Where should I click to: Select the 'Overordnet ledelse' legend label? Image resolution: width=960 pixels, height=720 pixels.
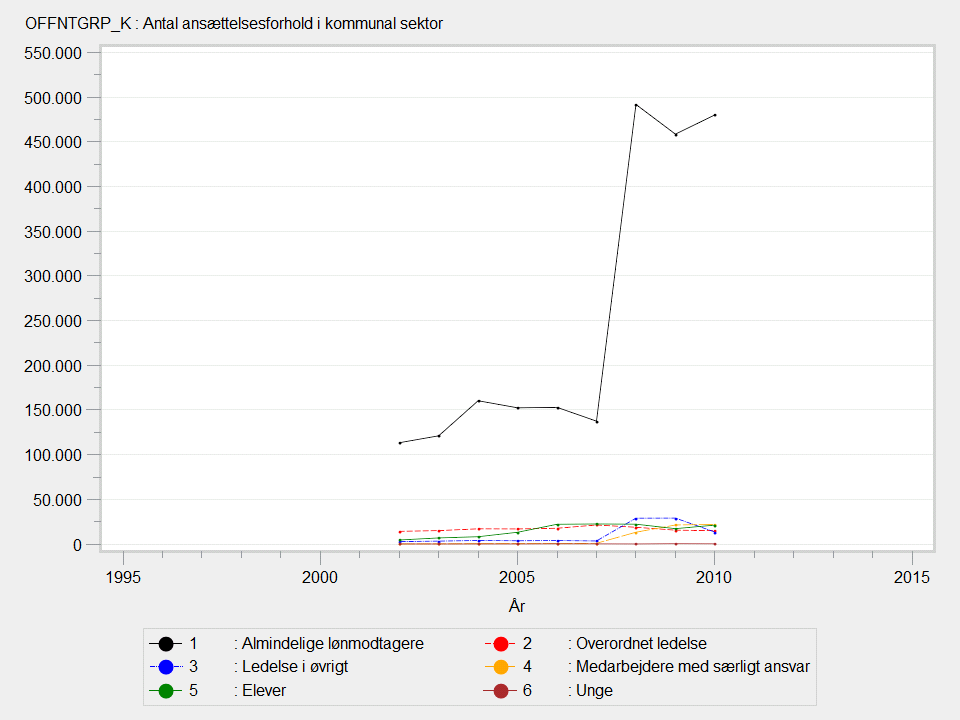641,644
